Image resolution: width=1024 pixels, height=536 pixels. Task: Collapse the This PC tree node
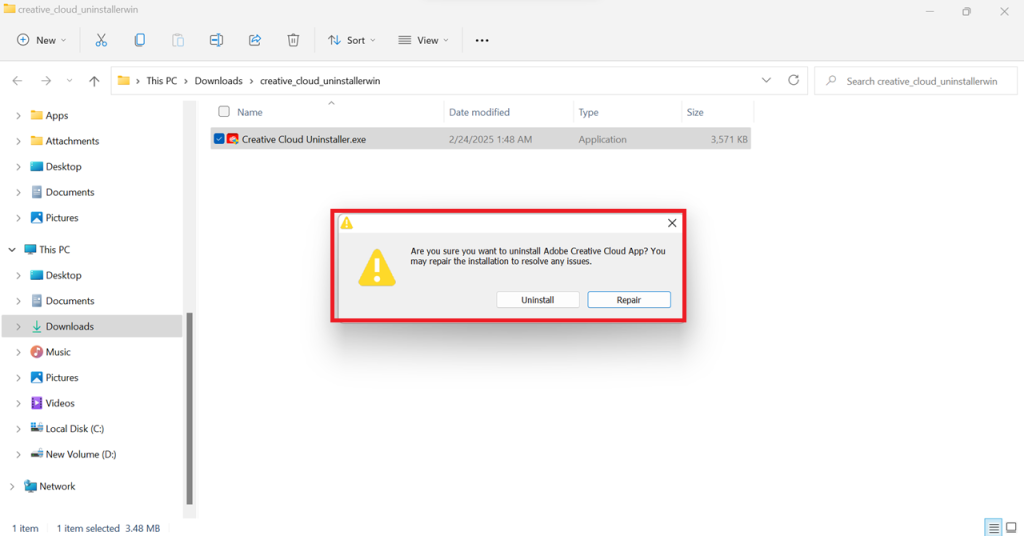(x=12, y=249)
